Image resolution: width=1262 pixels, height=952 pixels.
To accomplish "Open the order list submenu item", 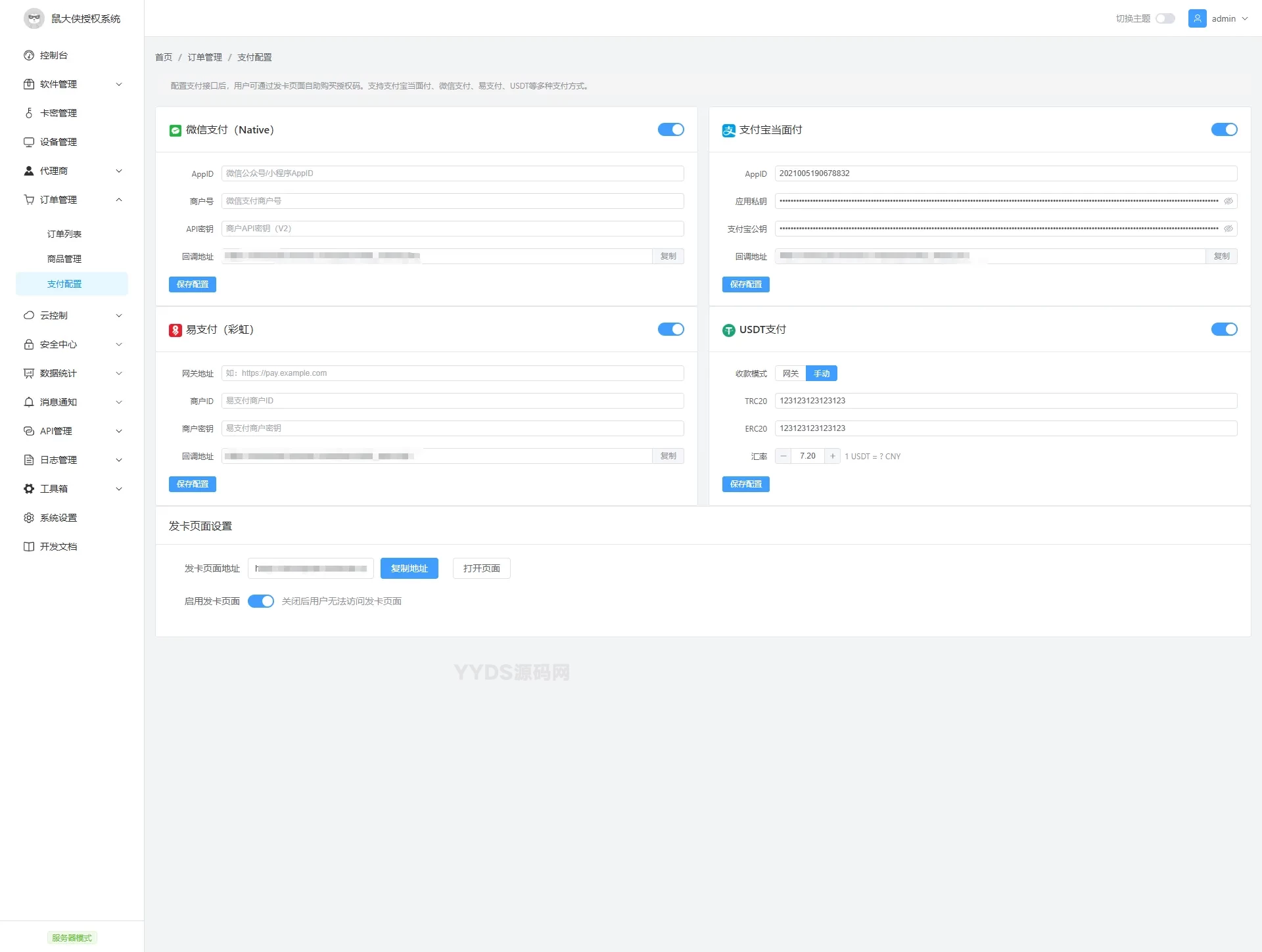I will [x=64, y=234].
